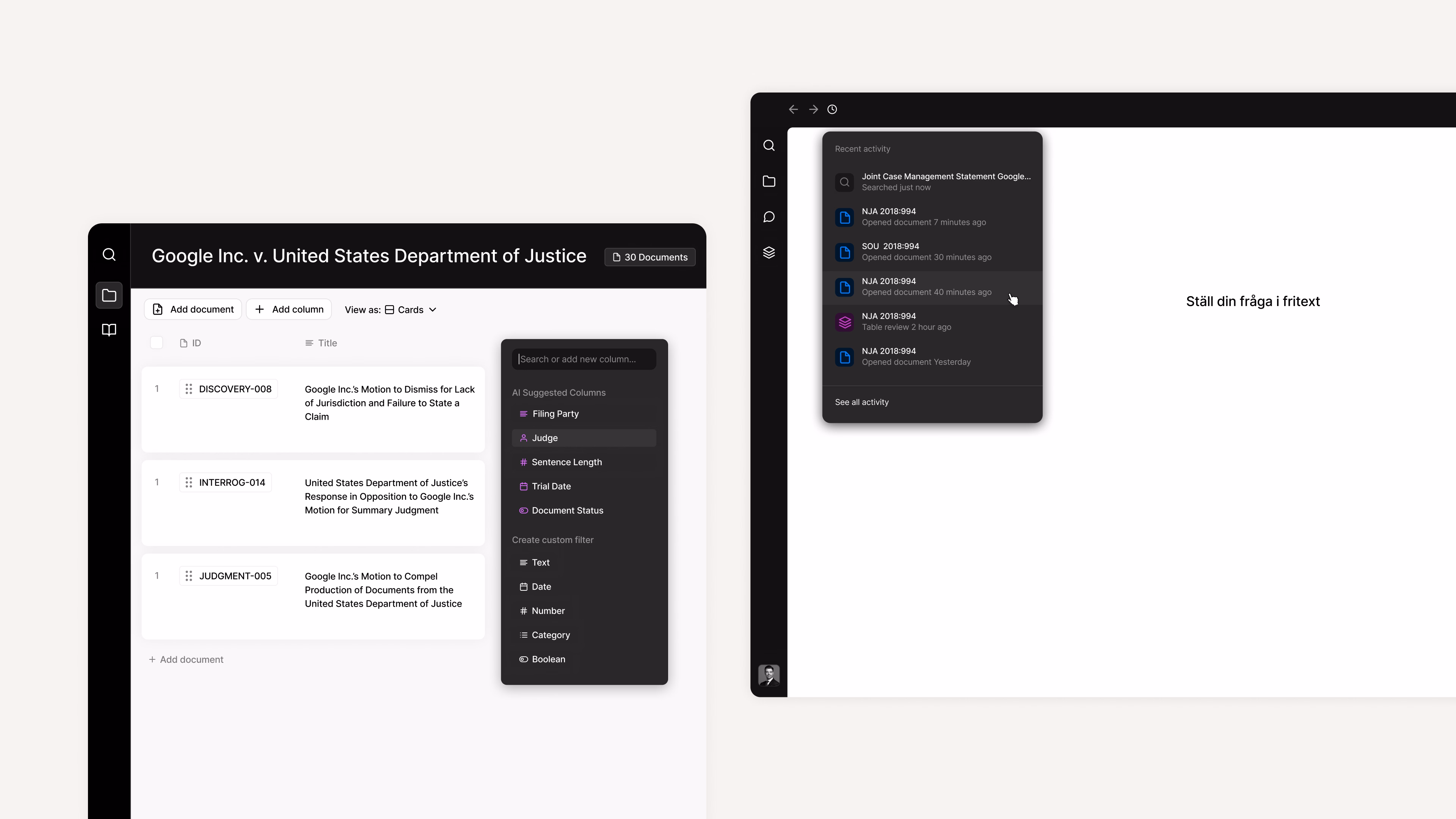Open NJA 2018:994 opened Yesterday

click(x=933, y=357)
